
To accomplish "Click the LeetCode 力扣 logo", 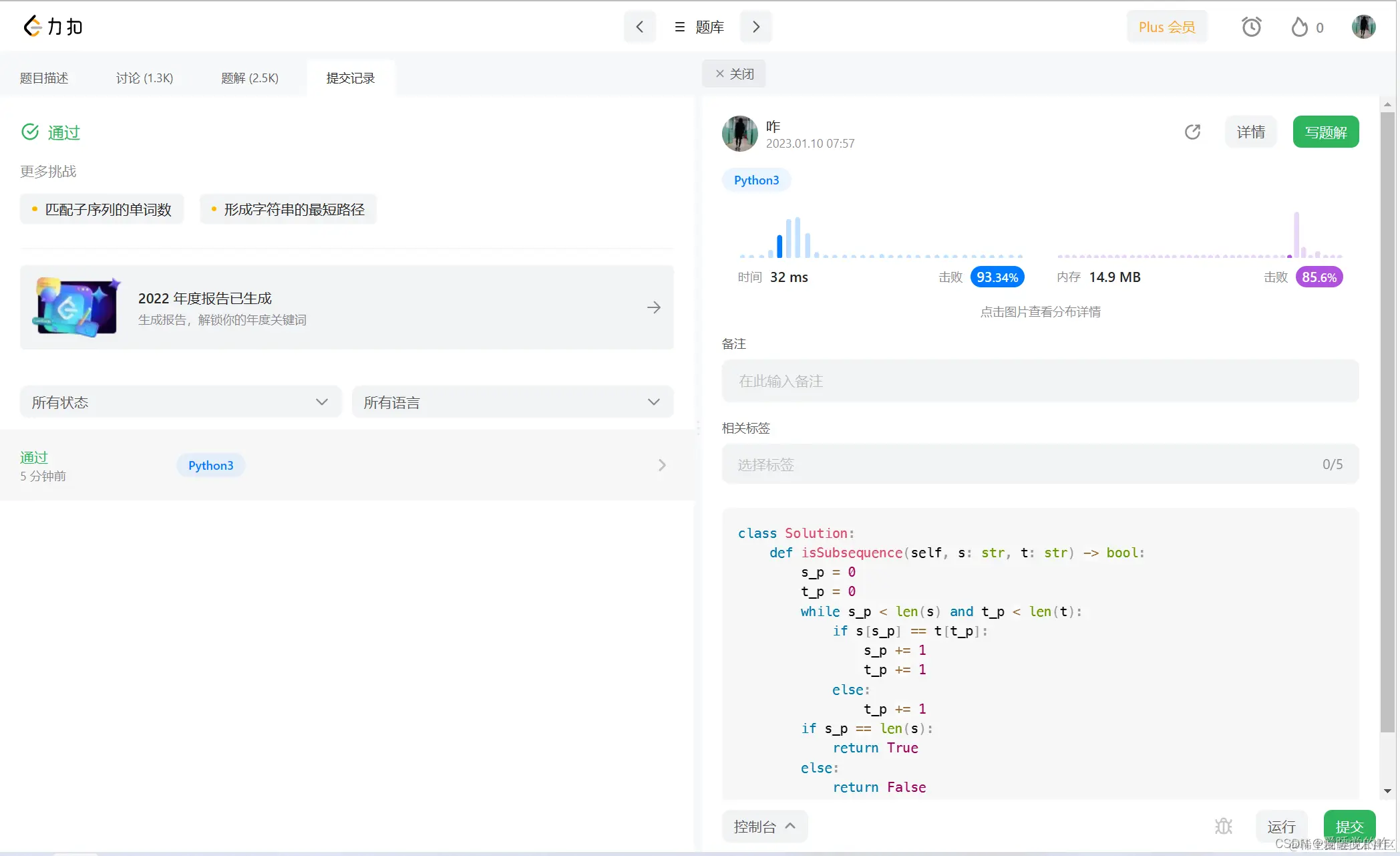I will coord(52,27).
